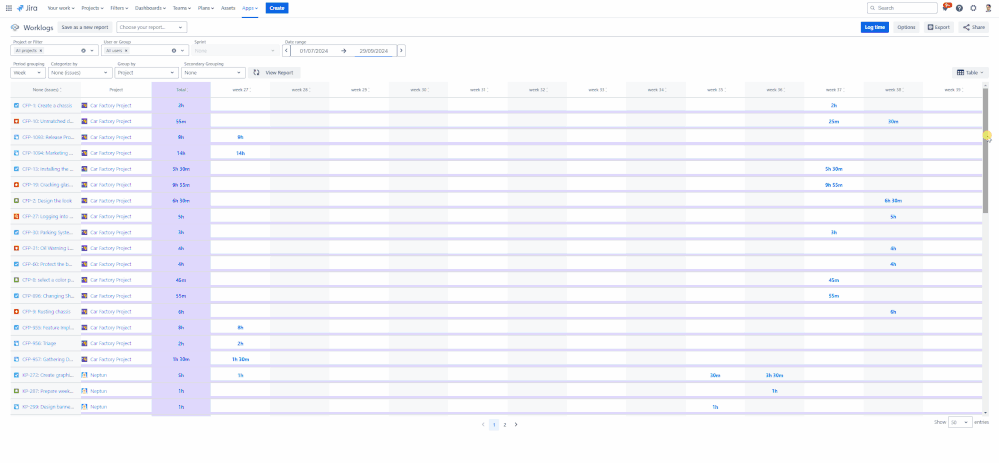Sort by the Total column

click(x=181, y=90)
